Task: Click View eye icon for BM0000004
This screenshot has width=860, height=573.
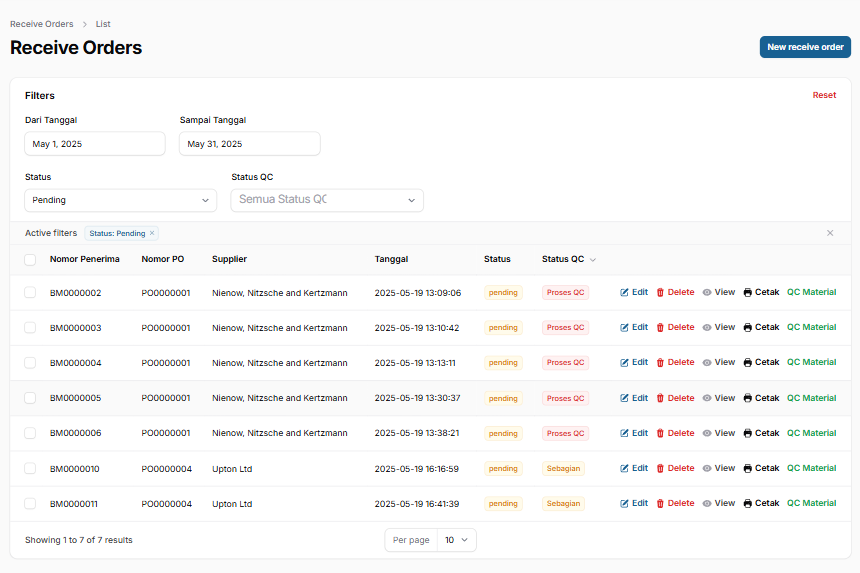Action: tap(707, 362)
